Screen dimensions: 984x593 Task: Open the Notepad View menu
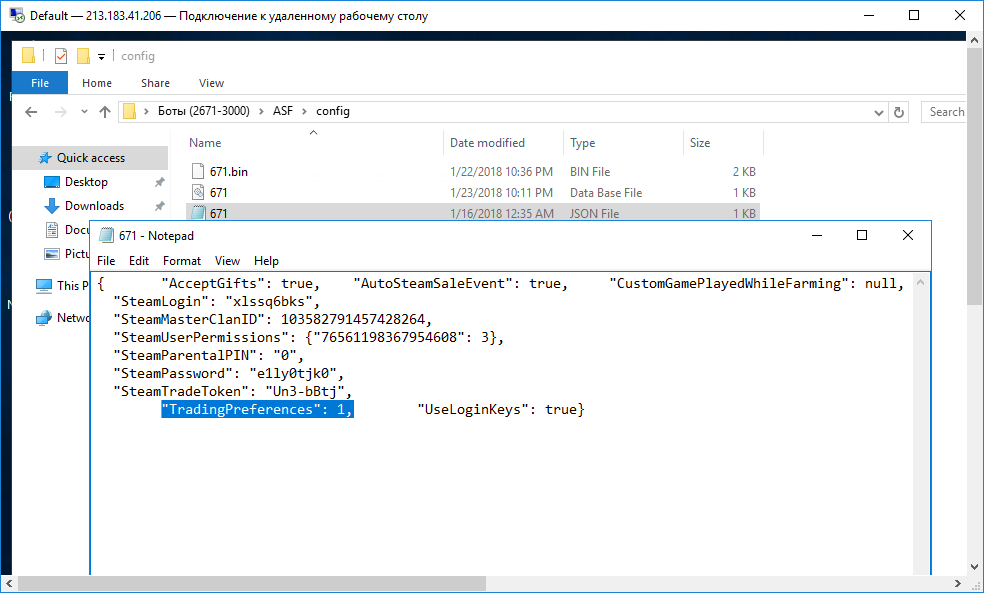[x=227, y=260]
